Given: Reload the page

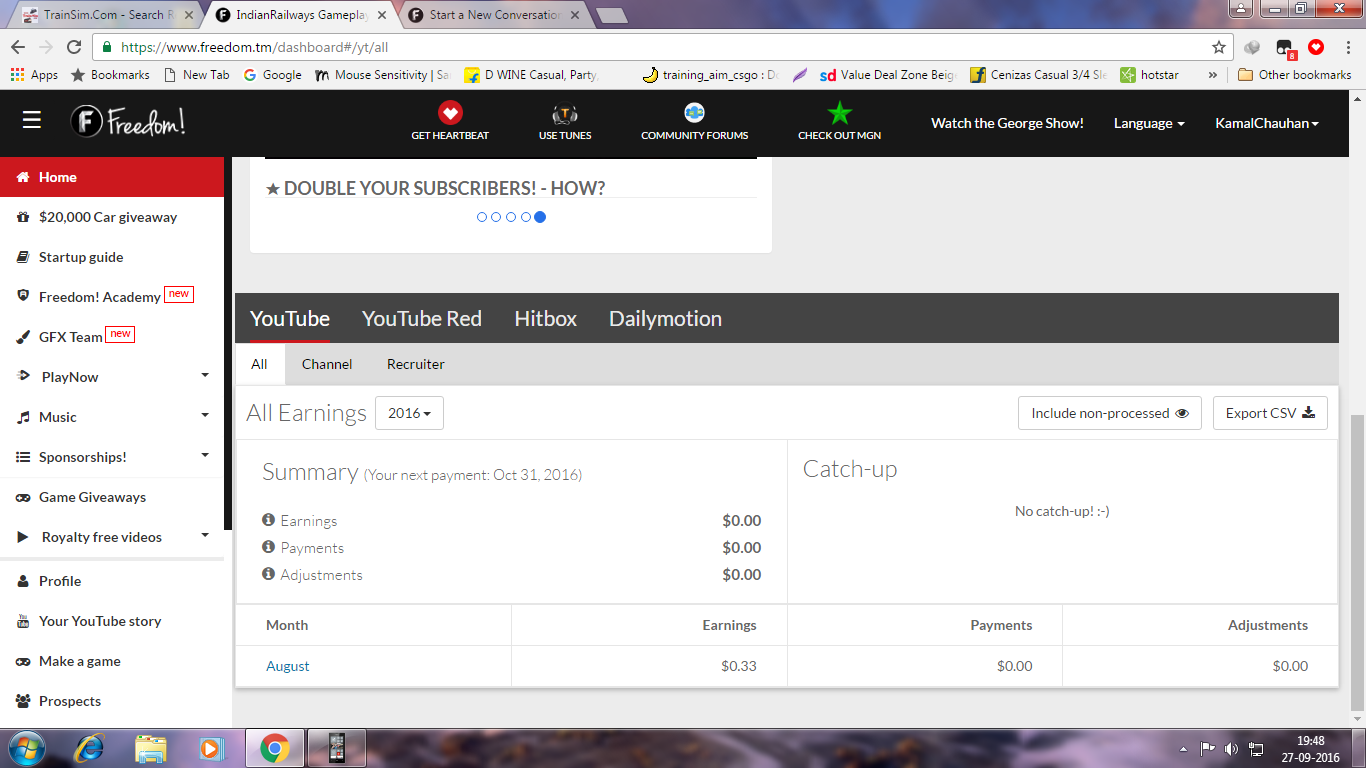Looking at the screenshot, I should (74, 47).
